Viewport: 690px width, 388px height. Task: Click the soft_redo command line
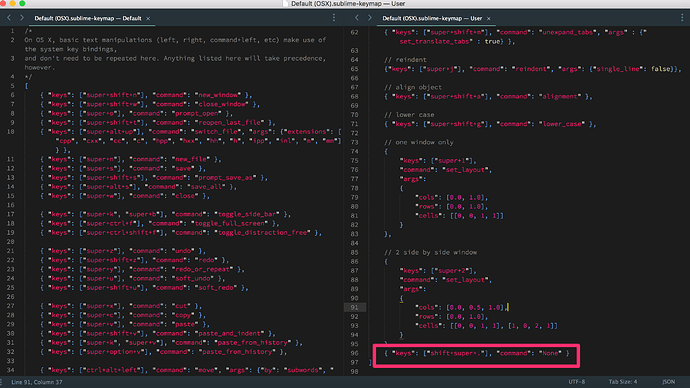pyautogui.click(x=144, y=288)
